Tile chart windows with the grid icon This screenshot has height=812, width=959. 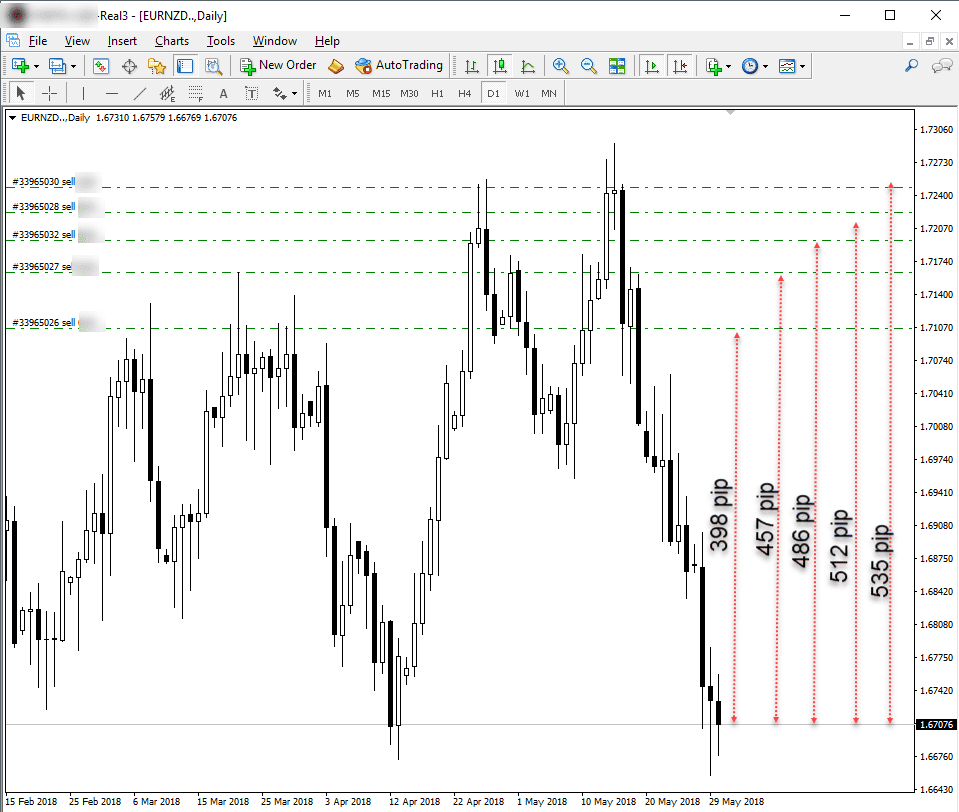(x=617, y=66)
